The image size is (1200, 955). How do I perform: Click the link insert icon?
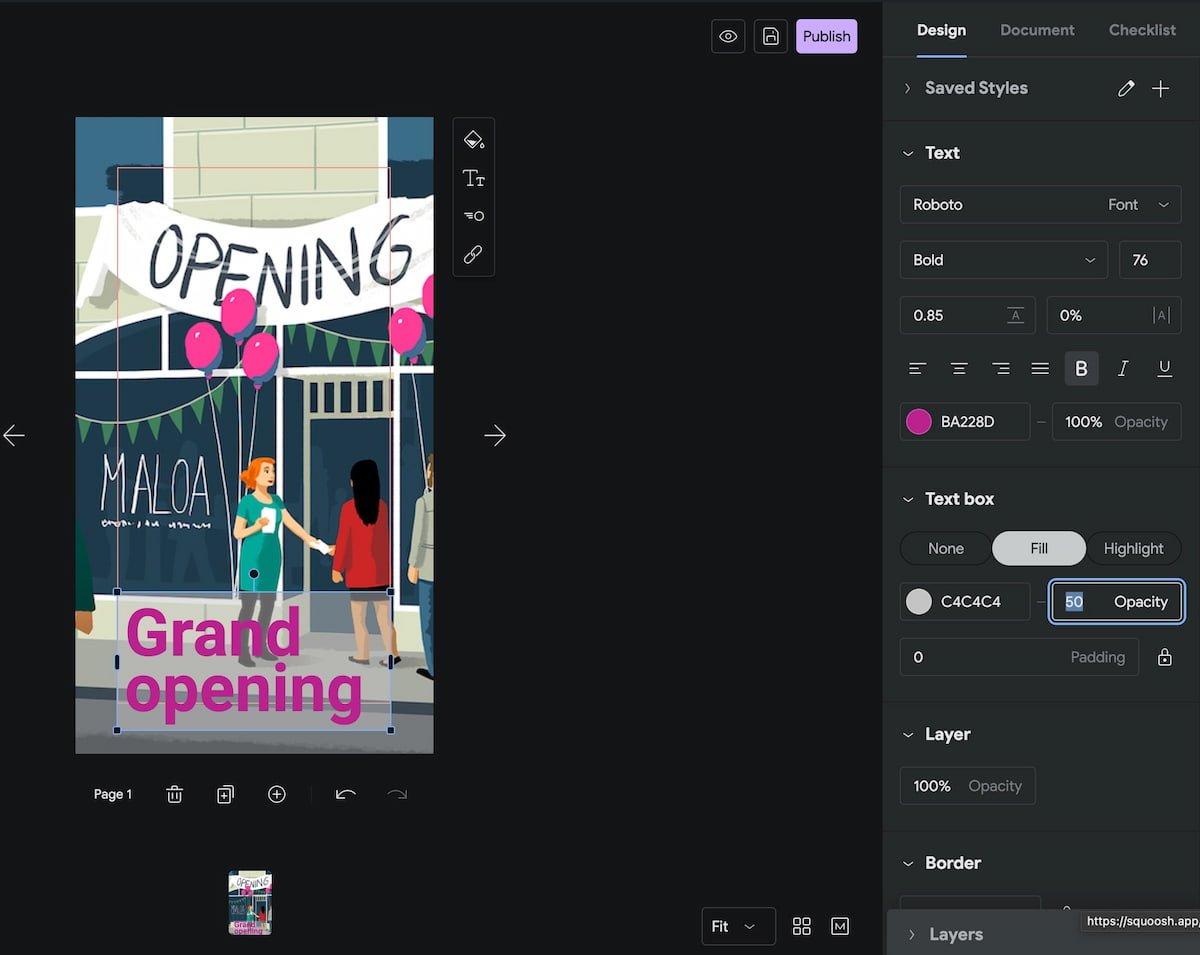click(474, 255)
